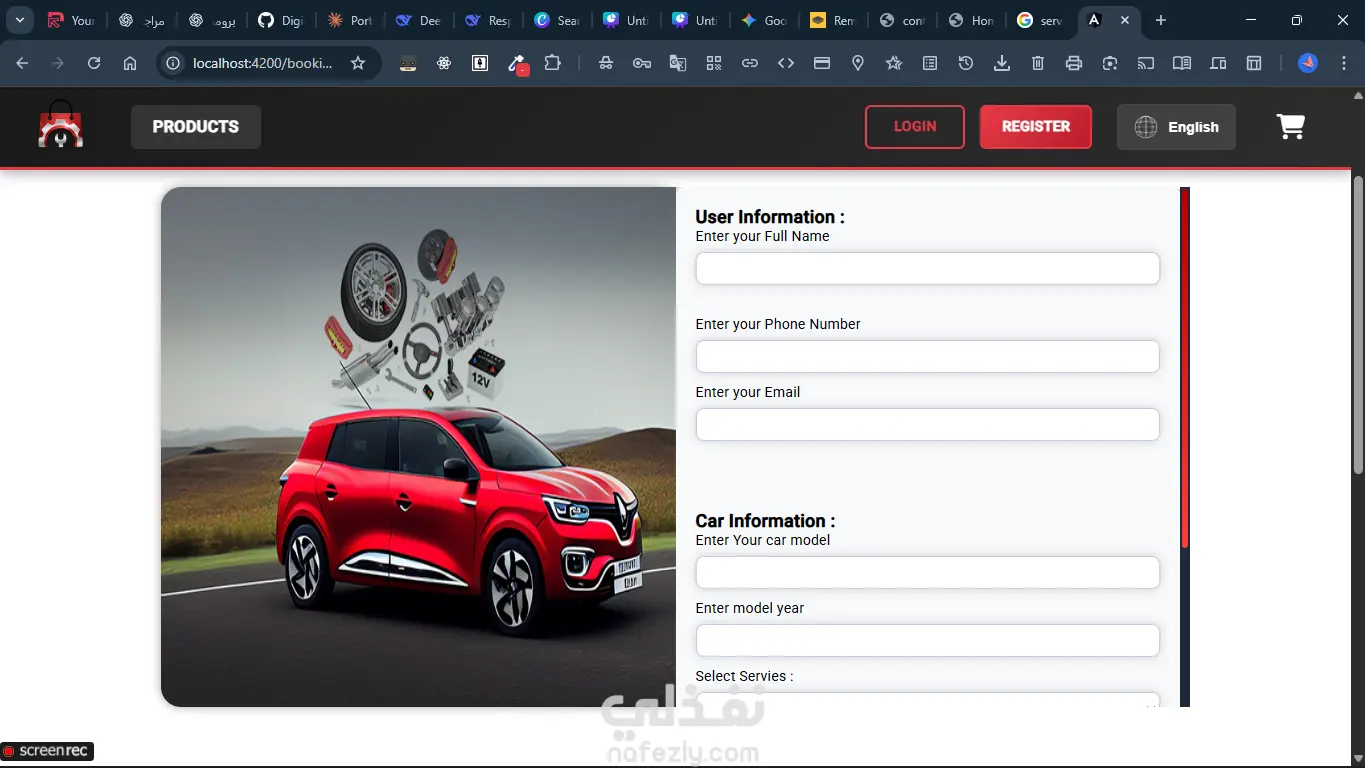Click the REGISTER button
Screen dimensions: 1365x768
(x=1035, y=127)
